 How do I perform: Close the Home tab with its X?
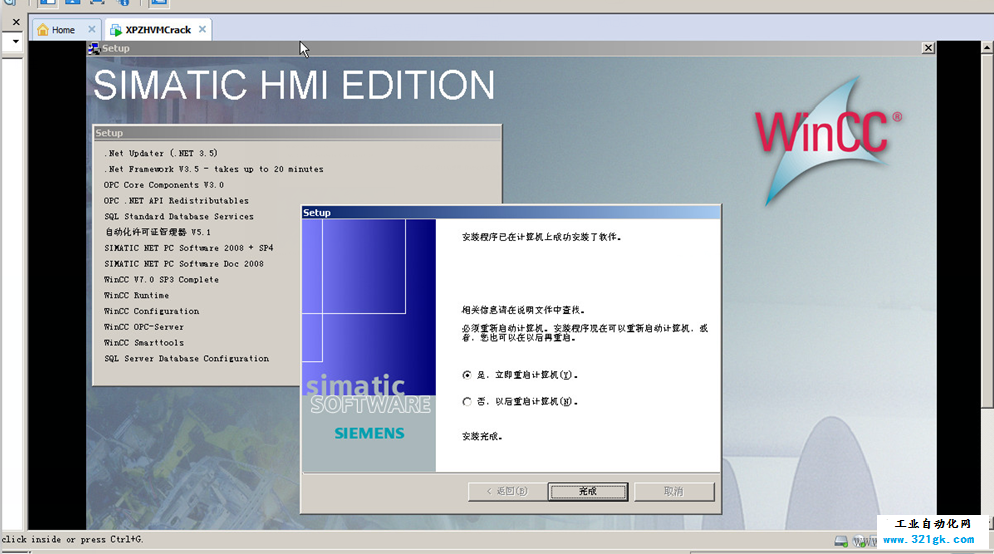(x=92, y=29)
